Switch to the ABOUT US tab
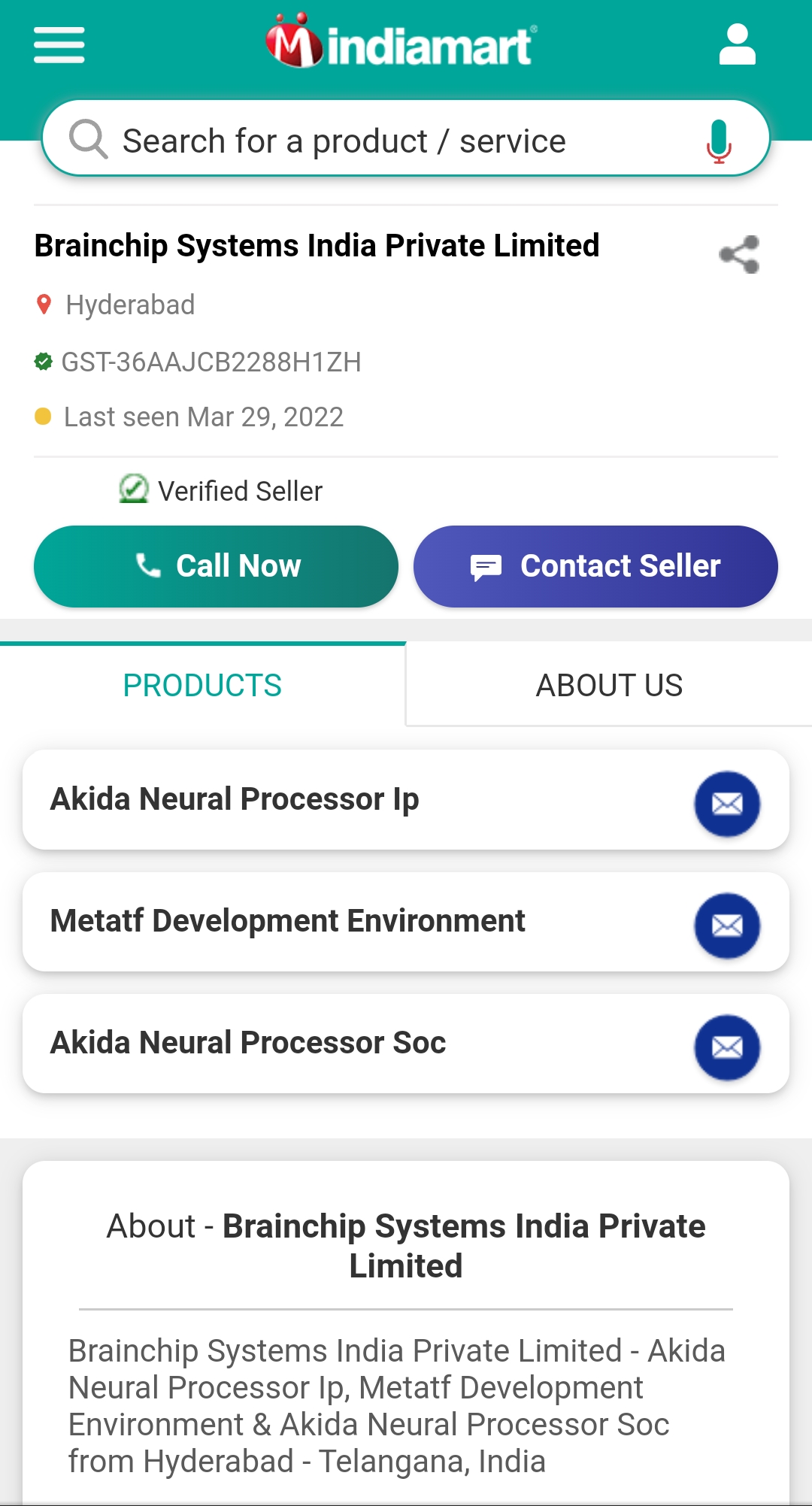 tap(609, 685)
